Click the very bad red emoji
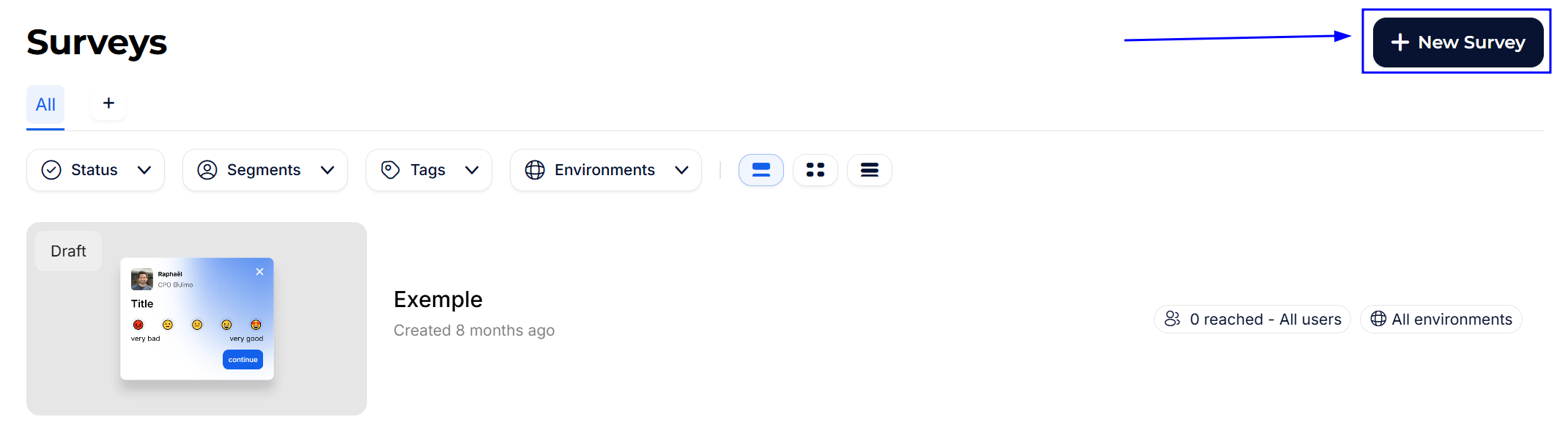The width and height of the screenshot is (1568, 439). coord(138,325)
